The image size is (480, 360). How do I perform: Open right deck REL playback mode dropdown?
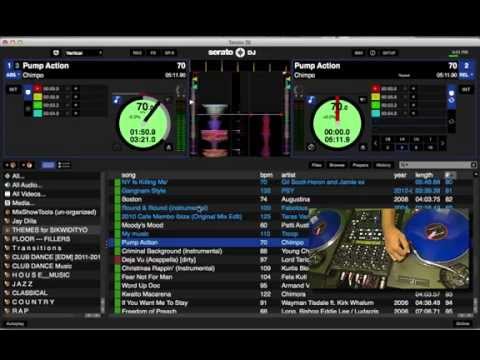467,75
